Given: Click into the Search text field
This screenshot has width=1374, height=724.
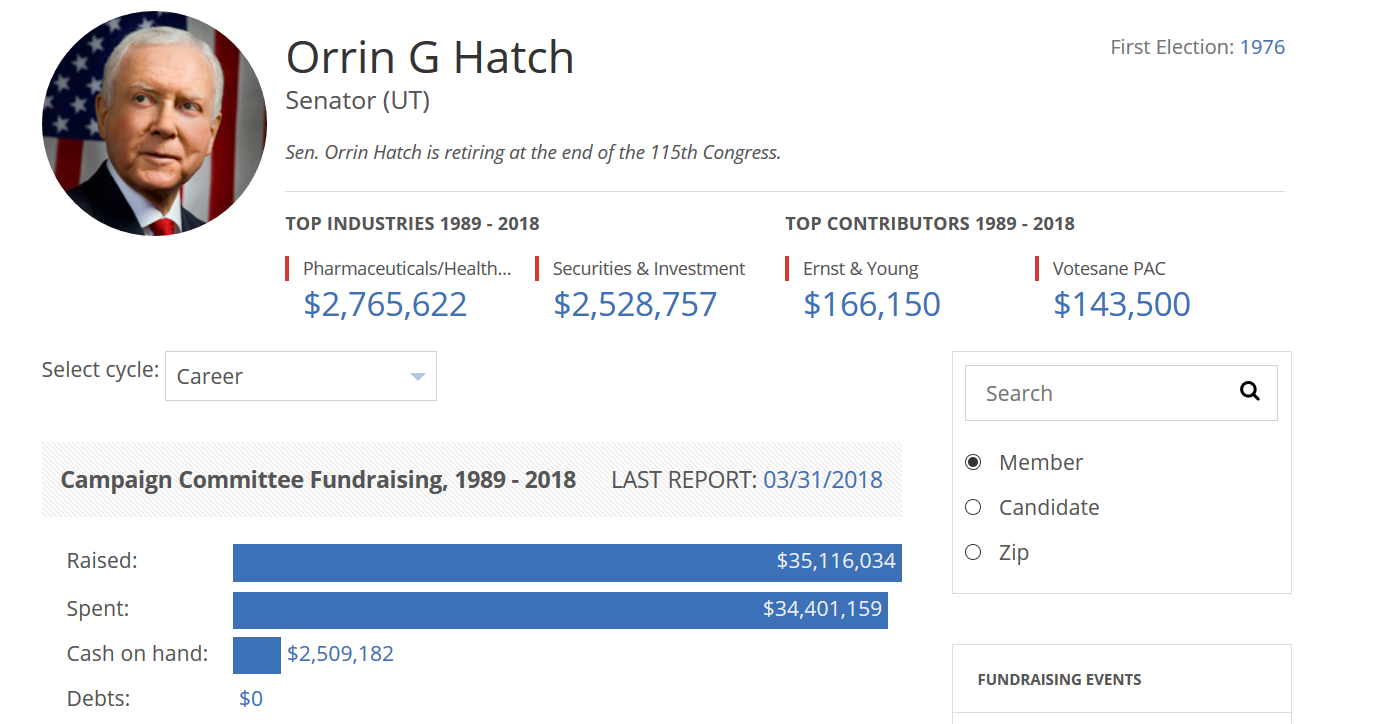Looking at the screenshot, I should [1100, 393].
